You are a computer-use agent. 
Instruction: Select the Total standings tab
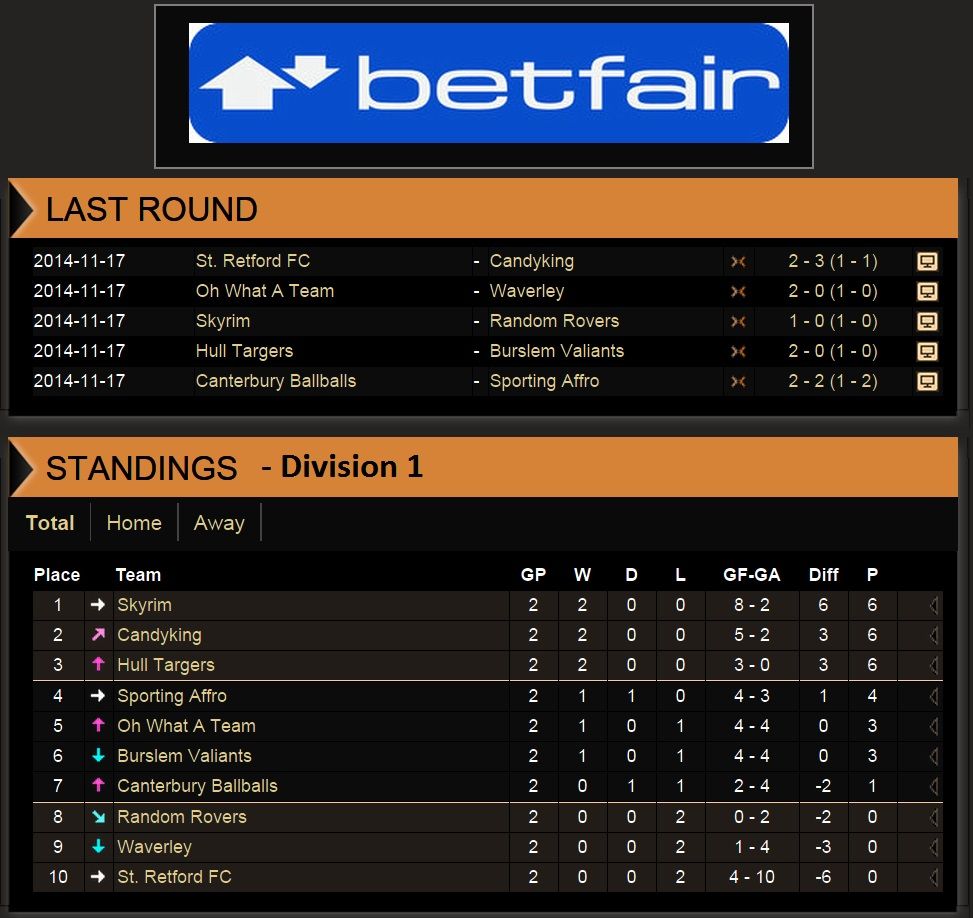coord(50,523)
